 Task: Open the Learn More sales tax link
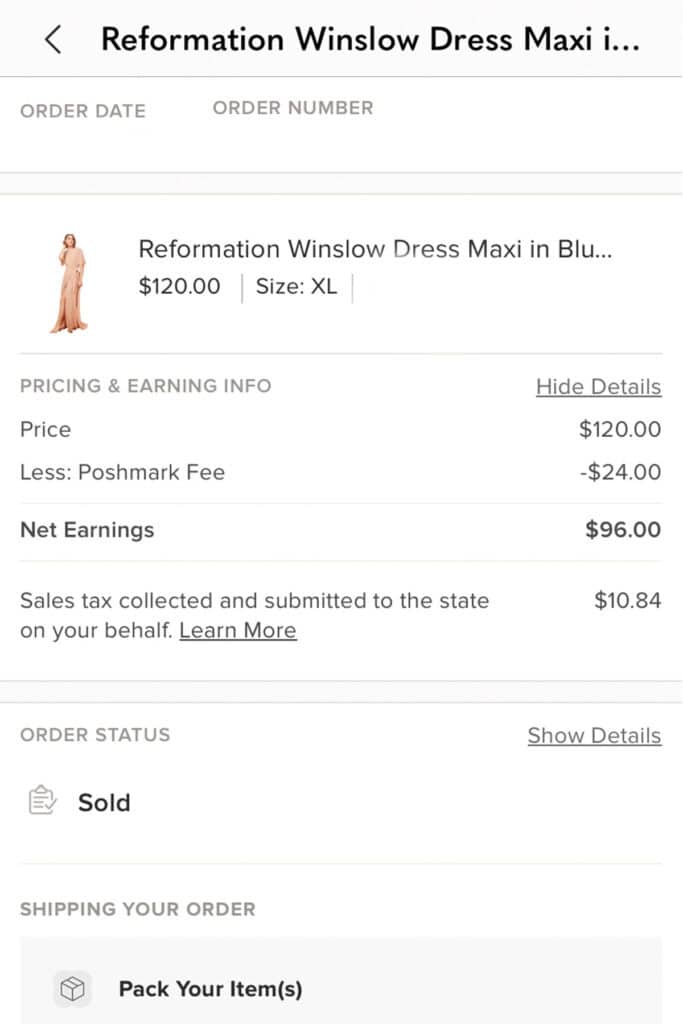[238, 630]
